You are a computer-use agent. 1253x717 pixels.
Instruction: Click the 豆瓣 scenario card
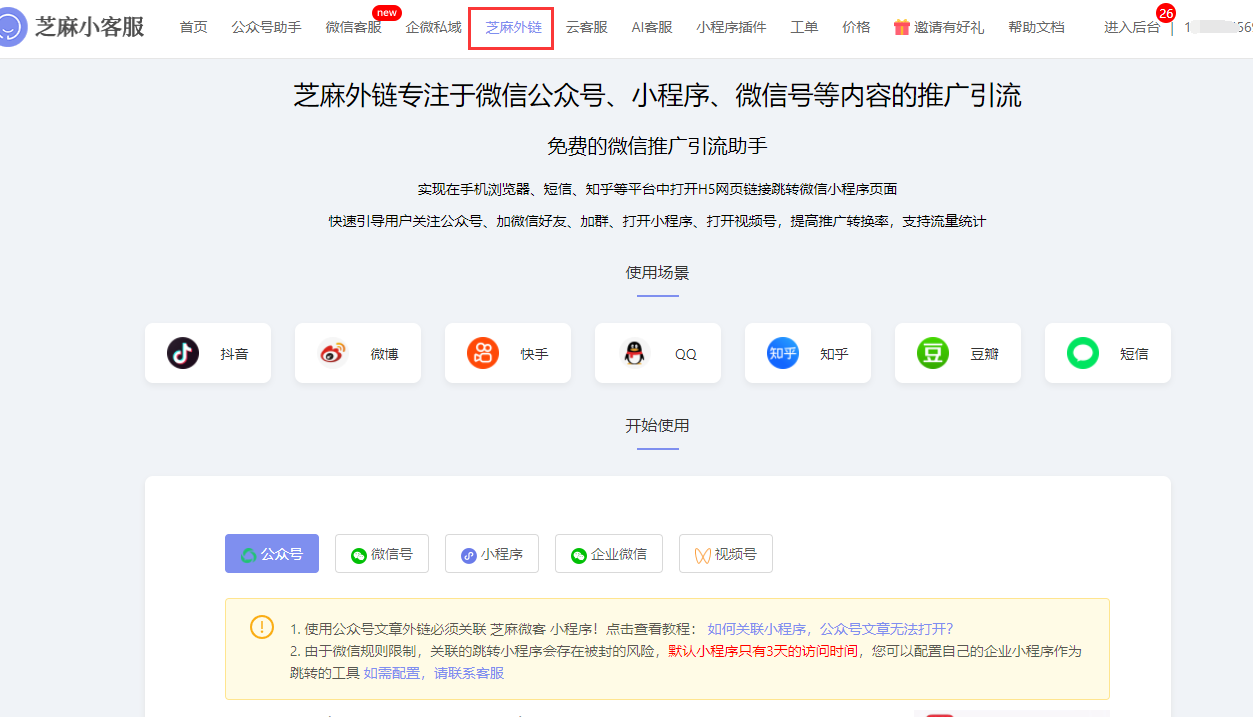tap(958, 353)
